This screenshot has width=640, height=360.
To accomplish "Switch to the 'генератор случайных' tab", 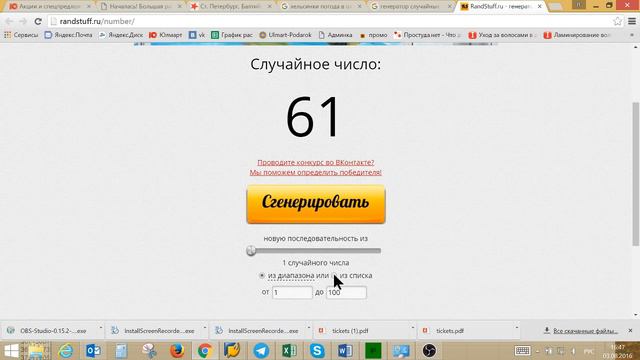I will click(411, 7).
